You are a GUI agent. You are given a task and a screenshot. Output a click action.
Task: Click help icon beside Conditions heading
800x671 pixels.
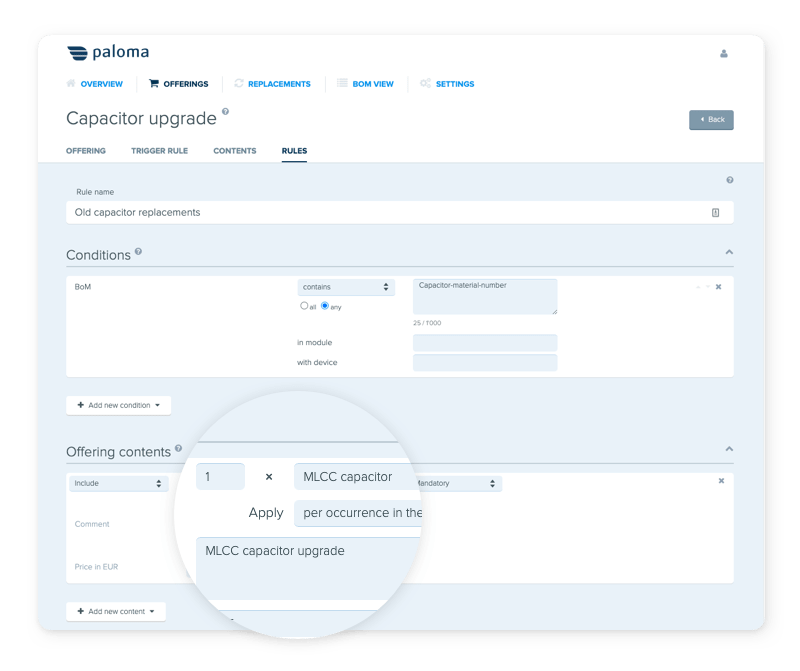tap(138, 252)
